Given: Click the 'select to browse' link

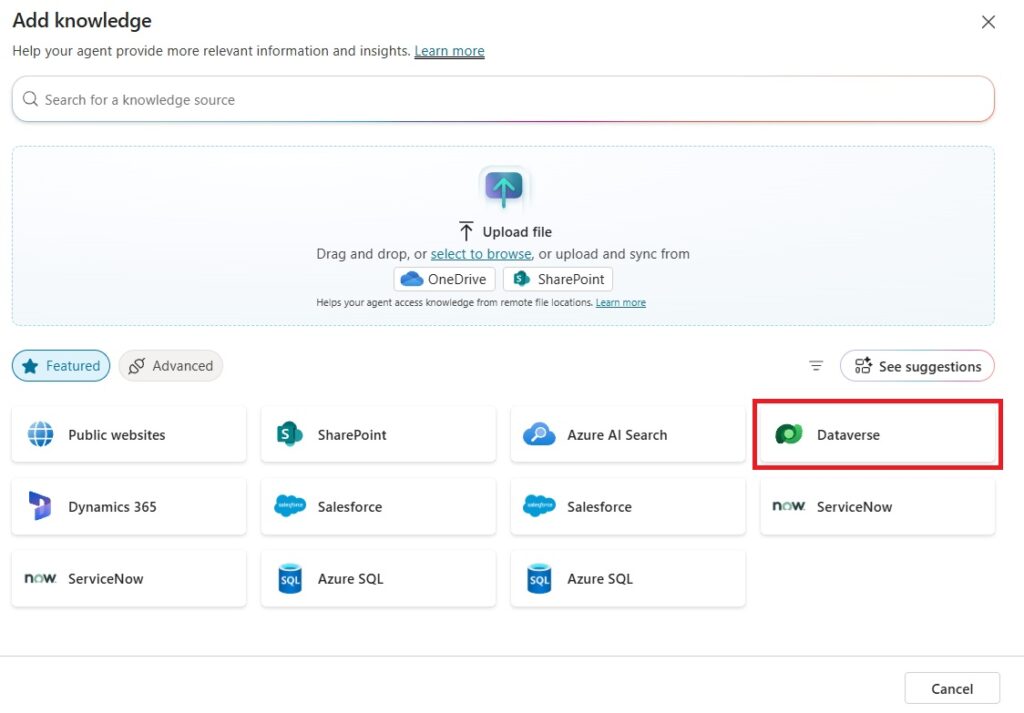Looking at the screenshot, I should pos(481,254).
